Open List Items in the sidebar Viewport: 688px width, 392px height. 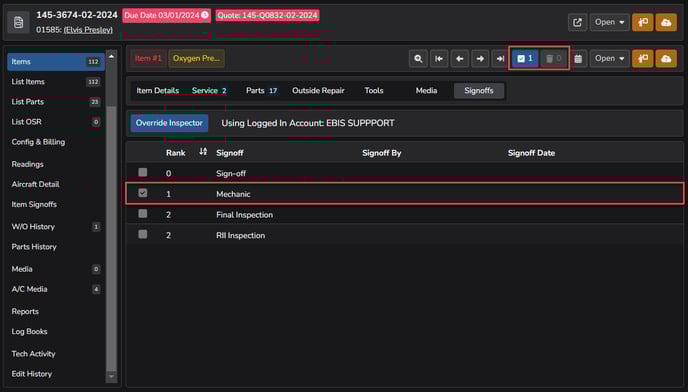[x=56, y=82]
